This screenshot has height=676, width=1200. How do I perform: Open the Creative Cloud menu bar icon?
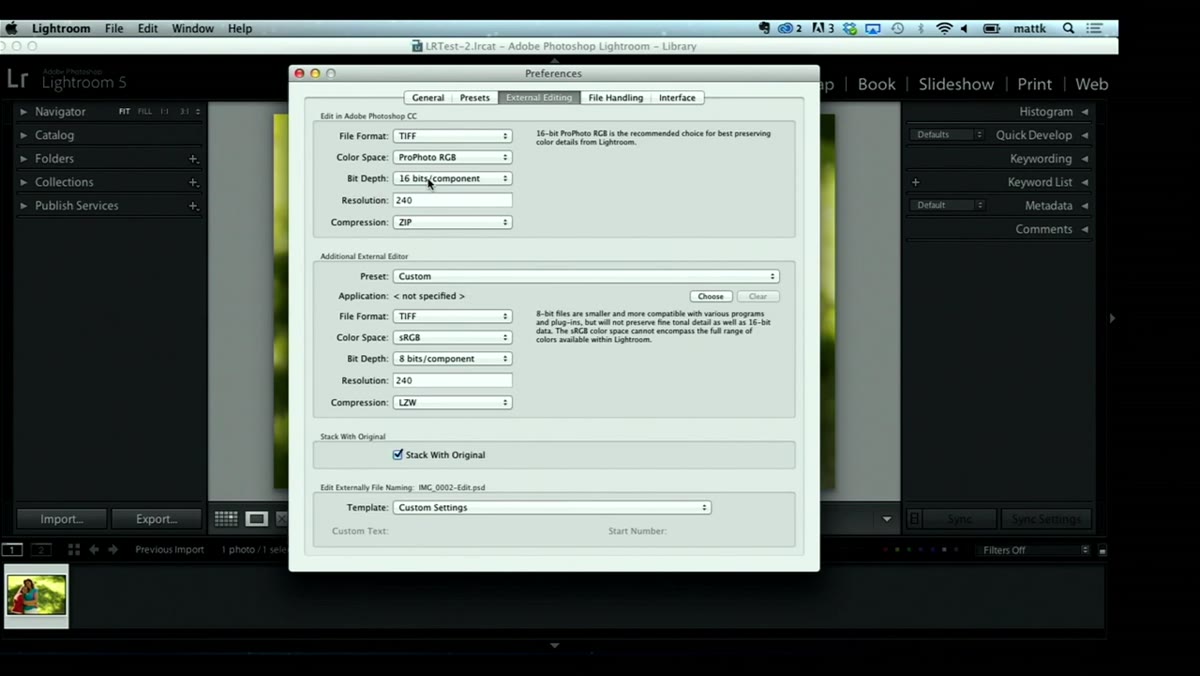tap(790, 29)
